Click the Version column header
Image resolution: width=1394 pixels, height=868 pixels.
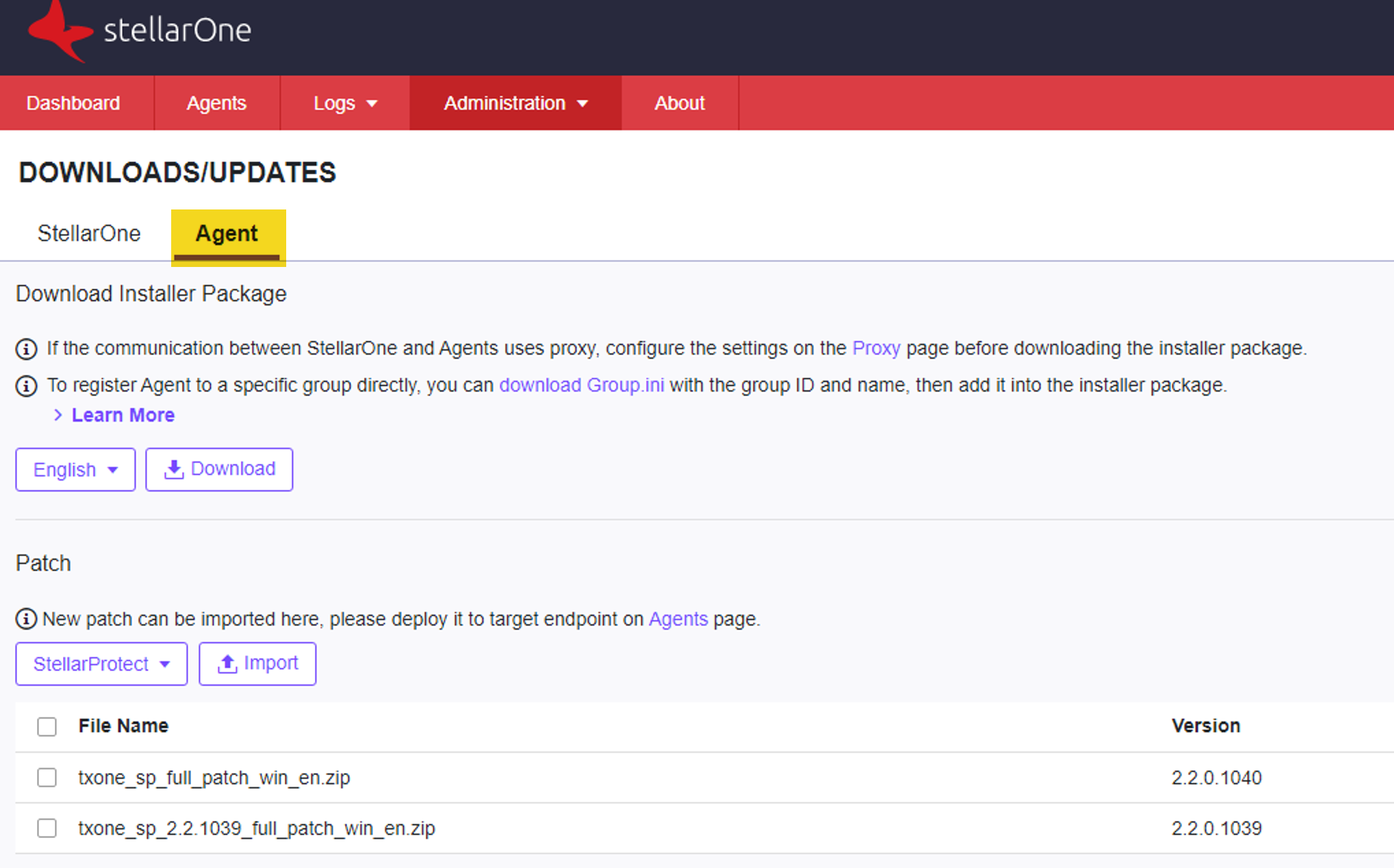[1205, 726]
